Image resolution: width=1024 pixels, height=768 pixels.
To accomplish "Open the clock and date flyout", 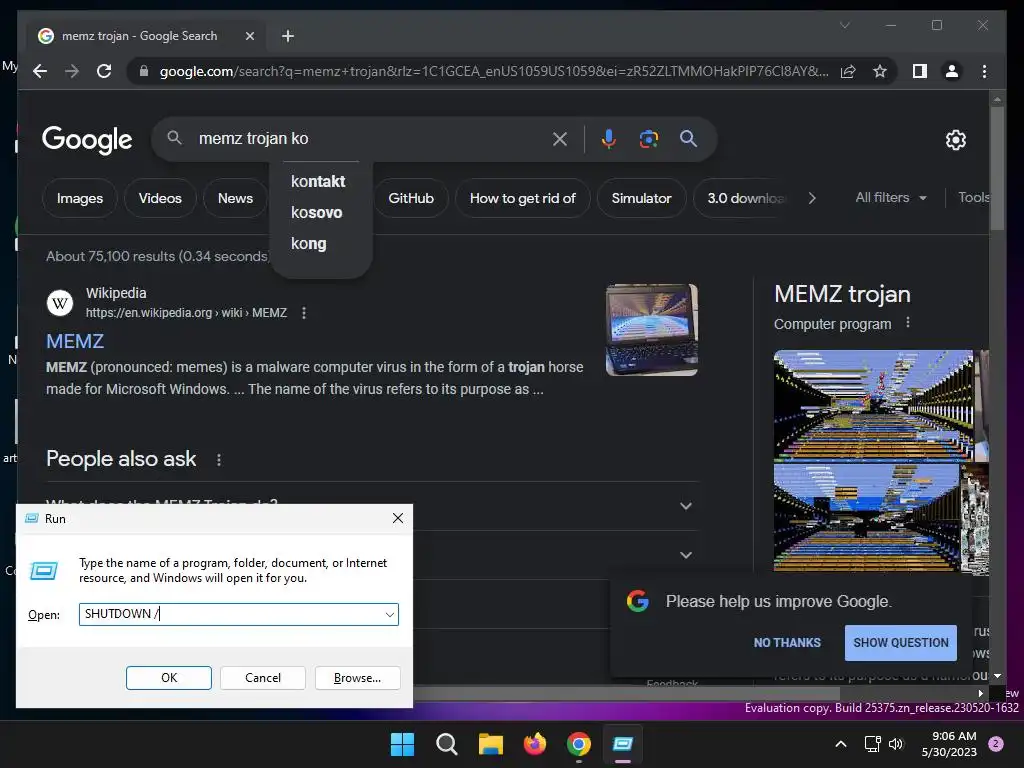I will coord(949,744).
